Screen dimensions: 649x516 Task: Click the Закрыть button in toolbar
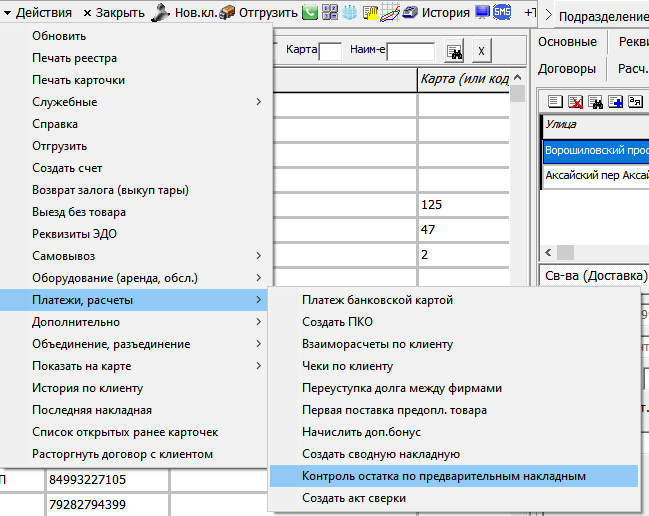(113, 13)
